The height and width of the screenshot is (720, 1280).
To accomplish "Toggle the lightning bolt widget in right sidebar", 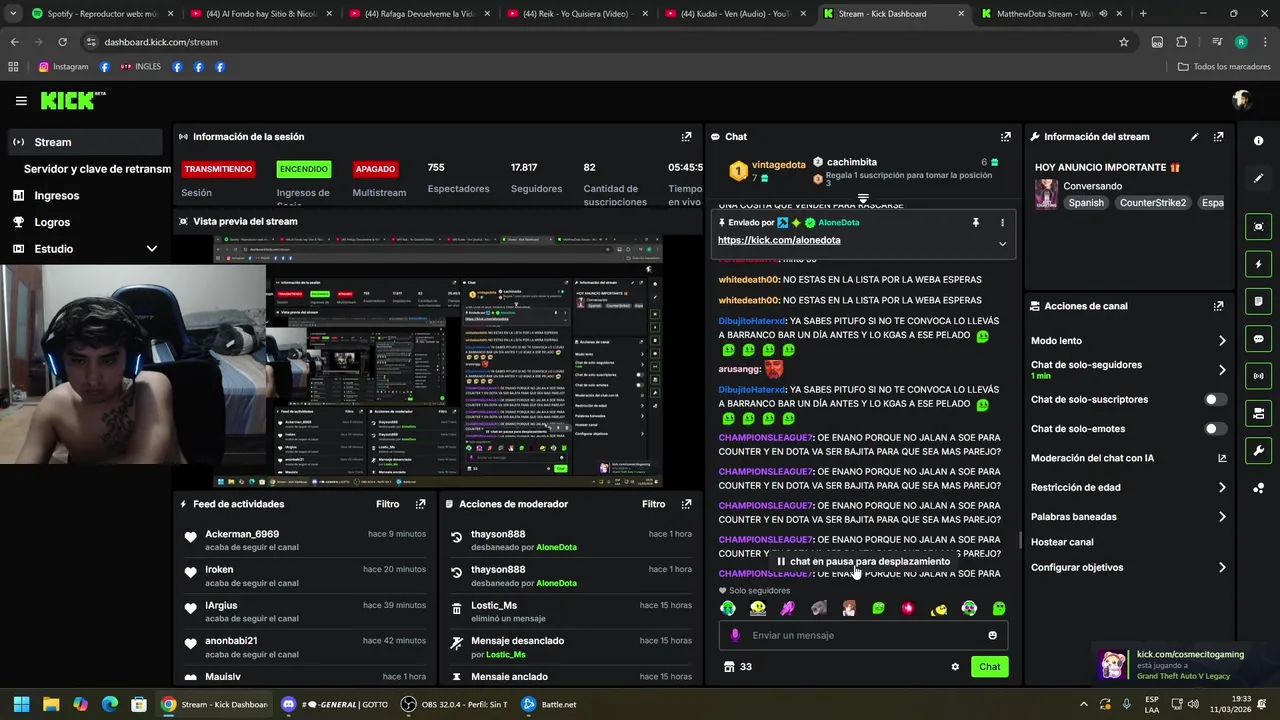I will pyautogui.click(x=1258, y=264).
